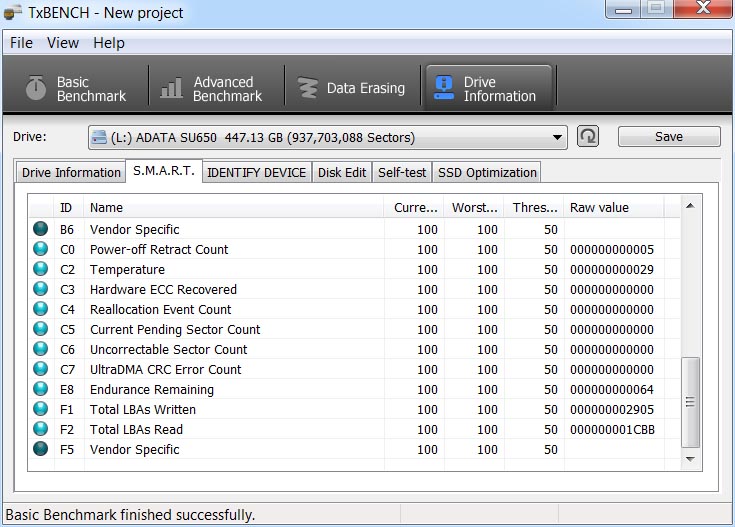Click status icon for Temperature row
Screen dimensions: 735x527
tap(41, 269)
